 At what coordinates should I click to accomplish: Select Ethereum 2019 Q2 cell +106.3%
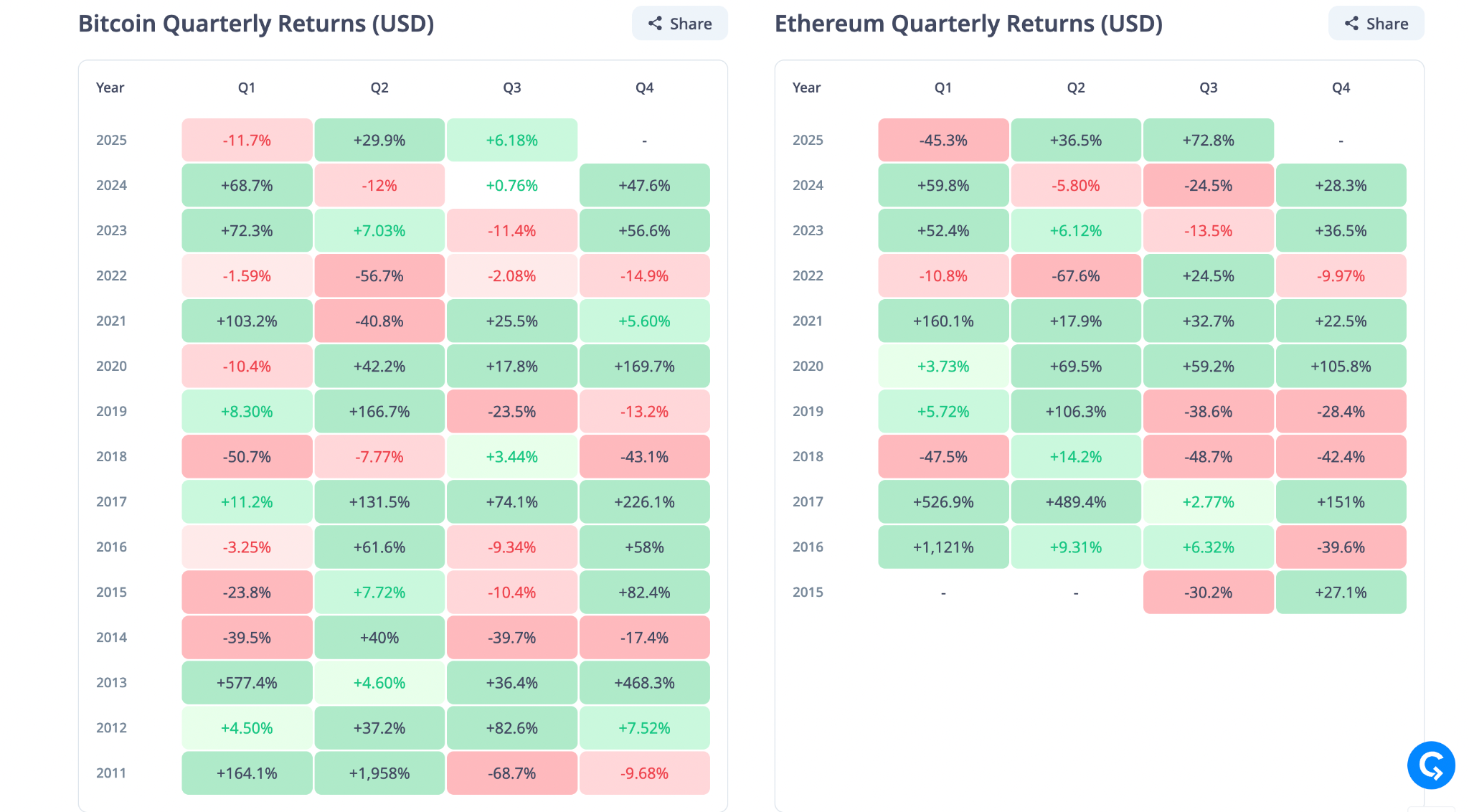(x=1076, y=411)
